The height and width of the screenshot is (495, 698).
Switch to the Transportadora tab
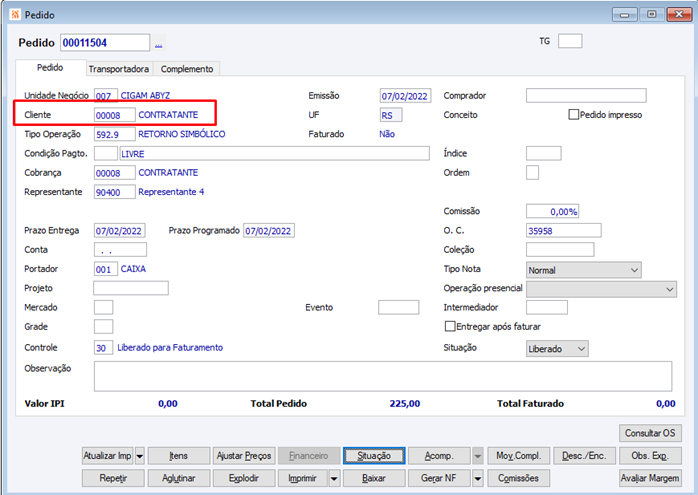click(x=118, y=69)
